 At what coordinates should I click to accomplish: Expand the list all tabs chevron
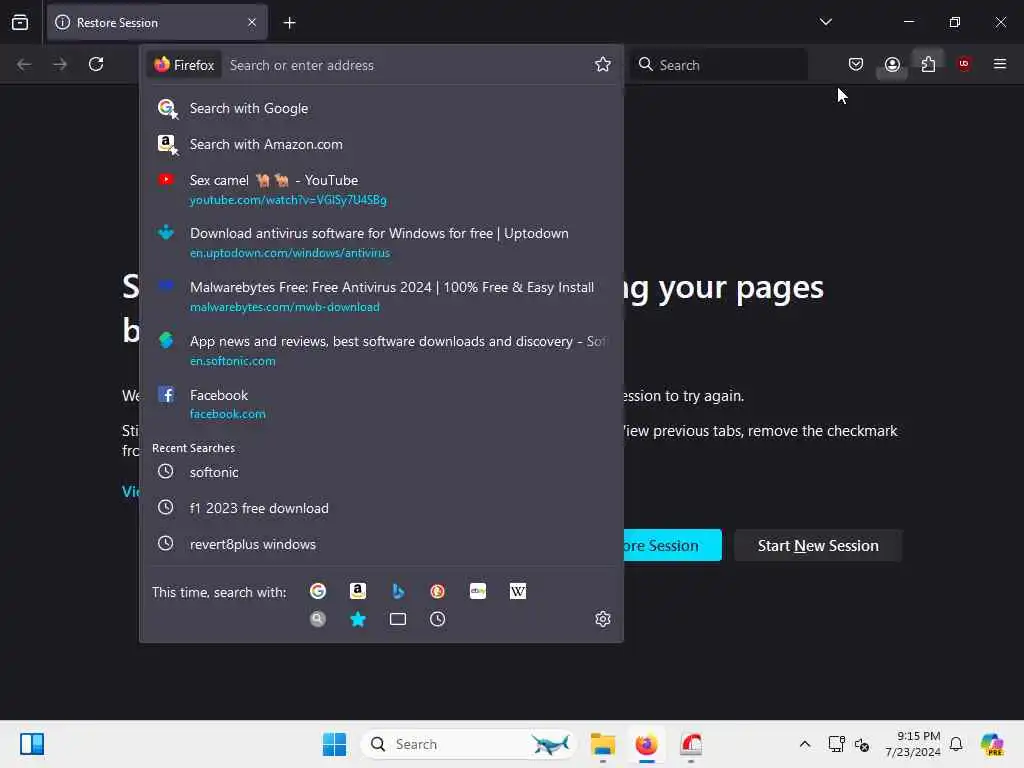825,22
